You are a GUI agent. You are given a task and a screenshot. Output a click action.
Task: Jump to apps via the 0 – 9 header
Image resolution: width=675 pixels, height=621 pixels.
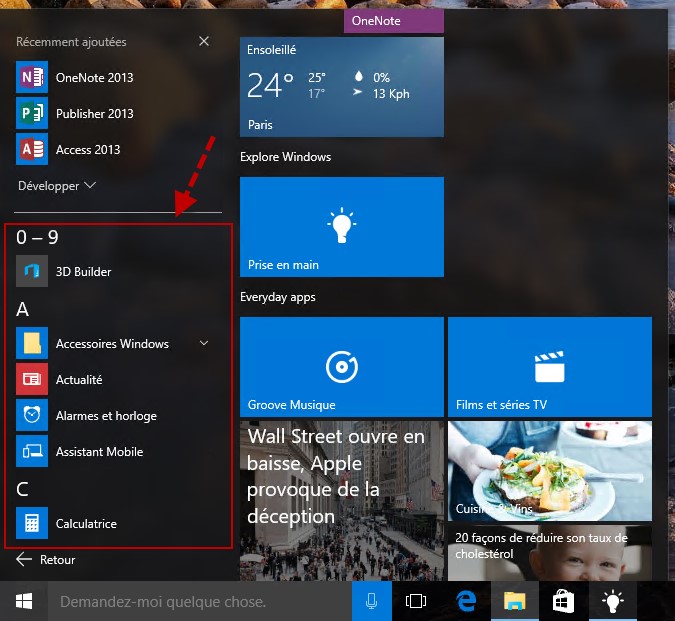click(x=37, y=237)
